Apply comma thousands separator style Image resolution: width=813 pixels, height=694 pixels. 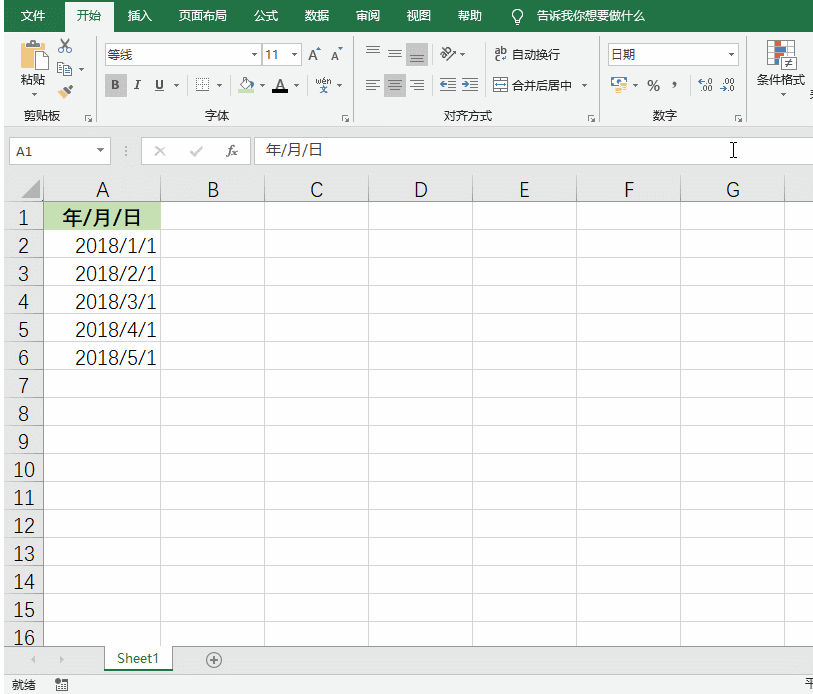675,85
